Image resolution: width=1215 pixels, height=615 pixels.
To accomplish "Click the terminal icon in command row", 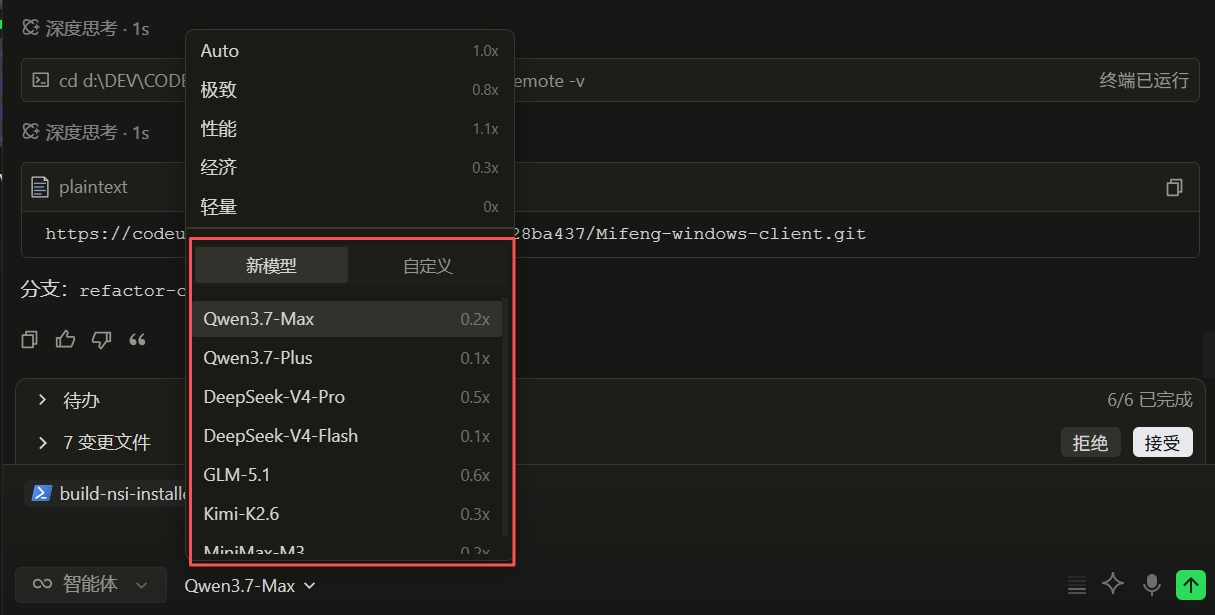I will tap(41, 81).
